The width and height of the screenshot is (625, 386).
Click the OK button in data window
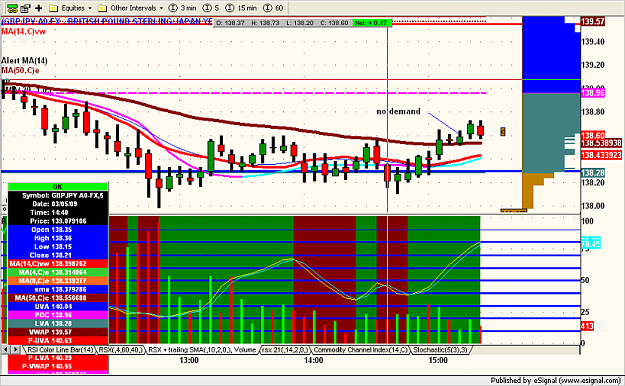click(x=58, y=187)
